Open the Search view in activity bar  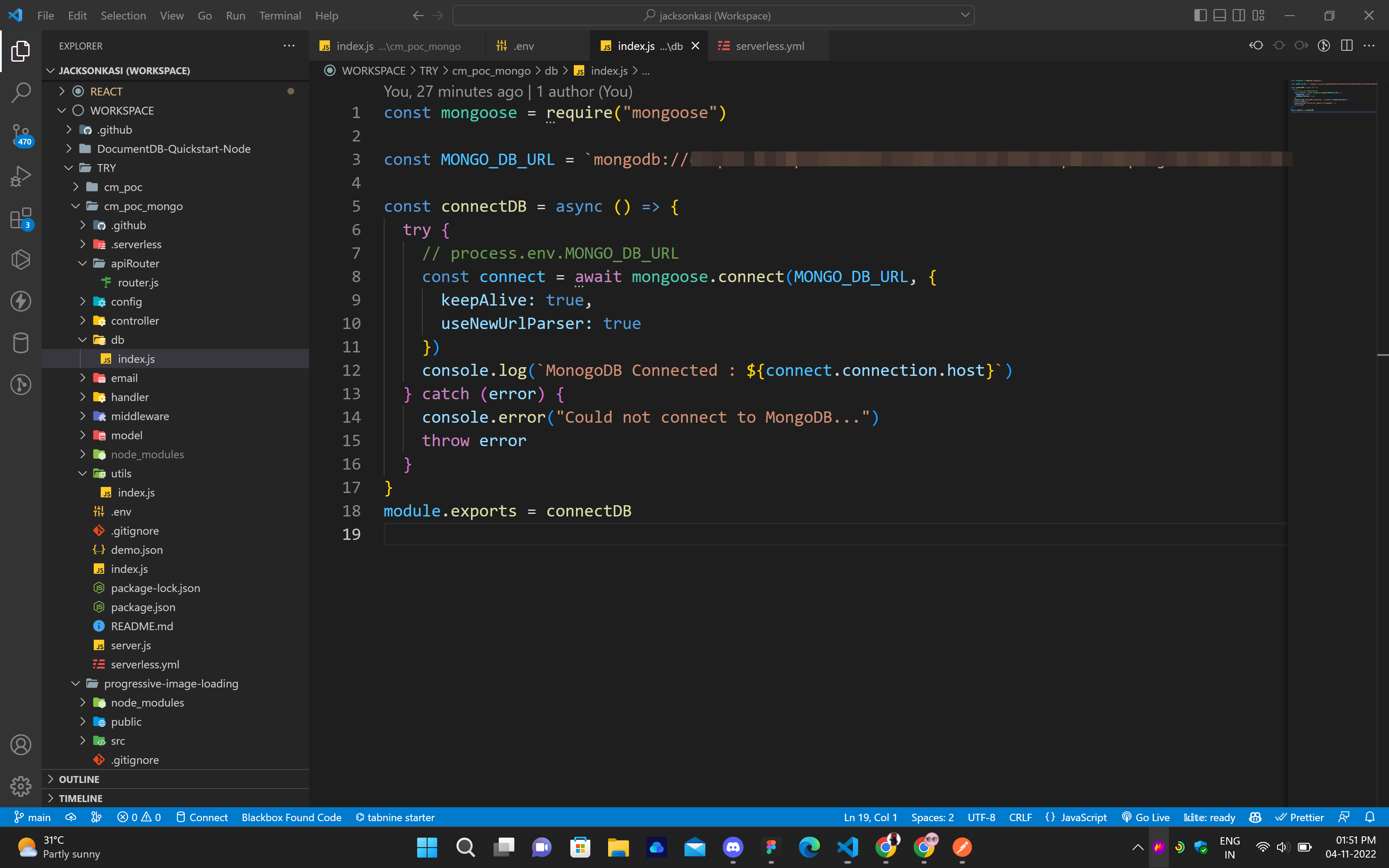click(21, 92)
